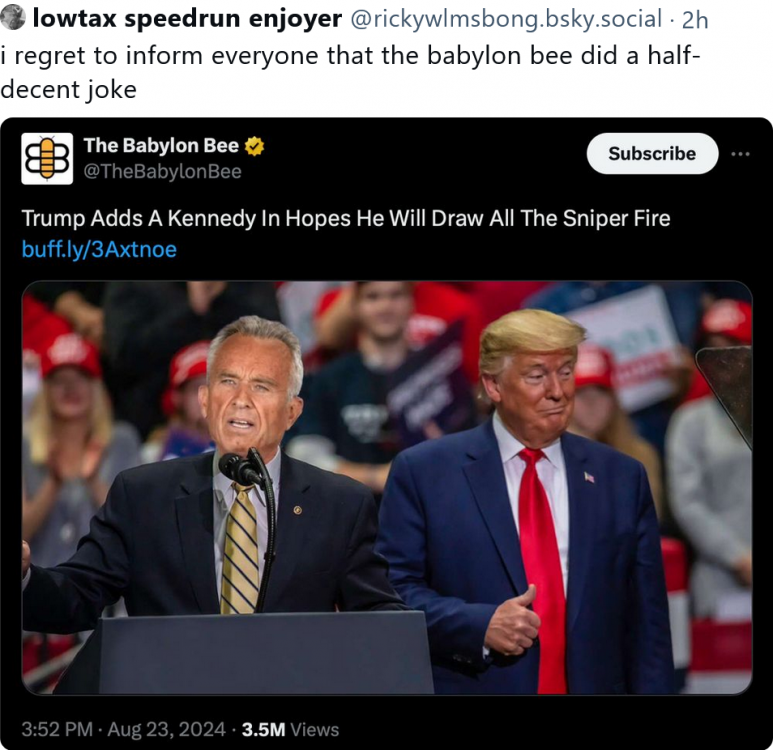Click the @TheBabylonBee handle
Screen dimensions: 773x750
tap(162, 172)
